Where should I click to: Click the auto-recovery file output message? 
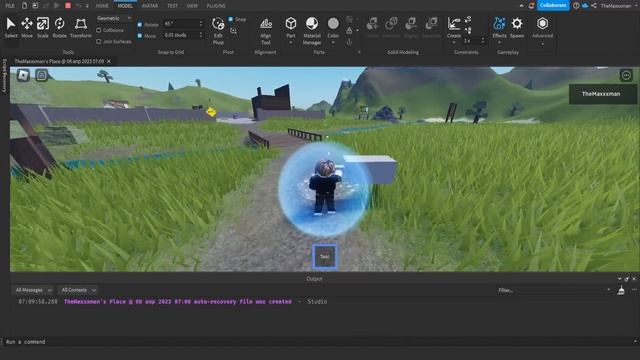[178, 302]
